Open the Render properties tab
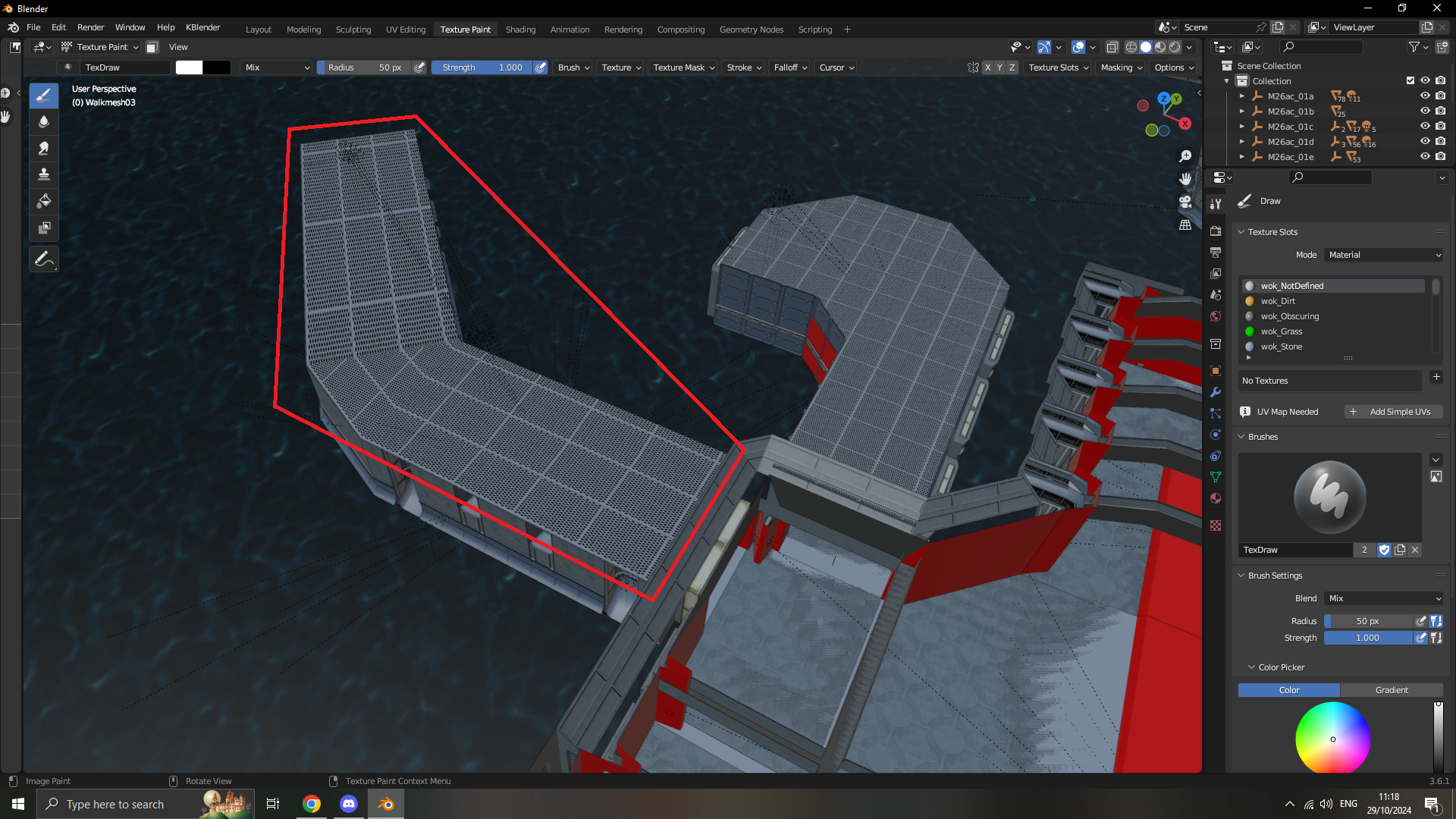This screenshot has height=819, width=1456. click(x=1216, y=231)
